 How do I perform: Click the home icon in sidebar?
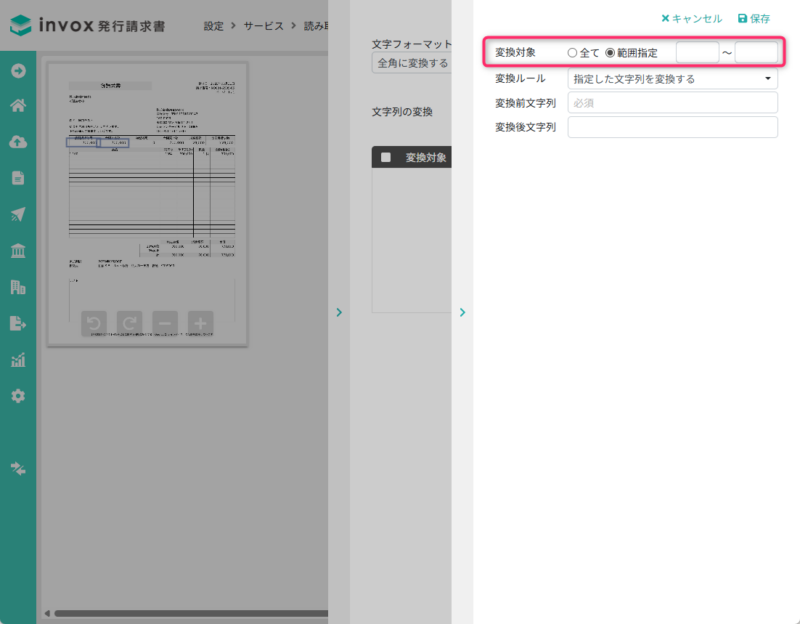coord(18,106)
